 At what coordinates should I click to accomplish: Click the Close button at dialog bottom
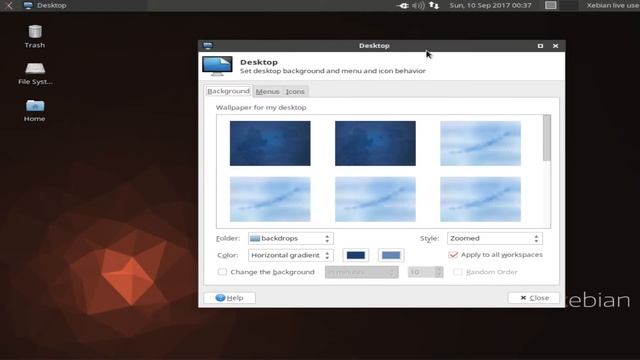[x=533, y=298]
